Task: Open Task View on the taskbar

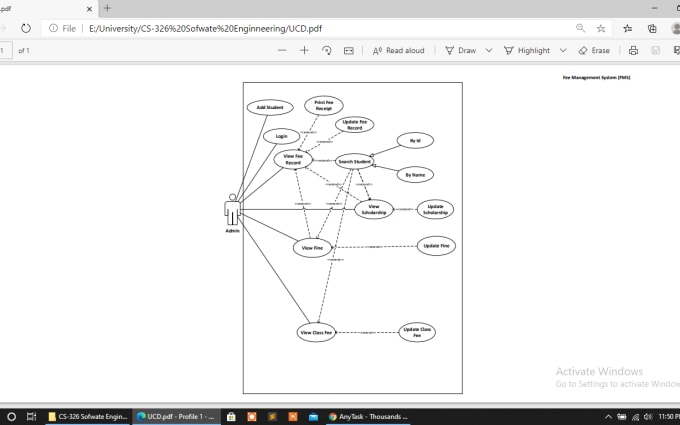Action: (x=32, y=417)
